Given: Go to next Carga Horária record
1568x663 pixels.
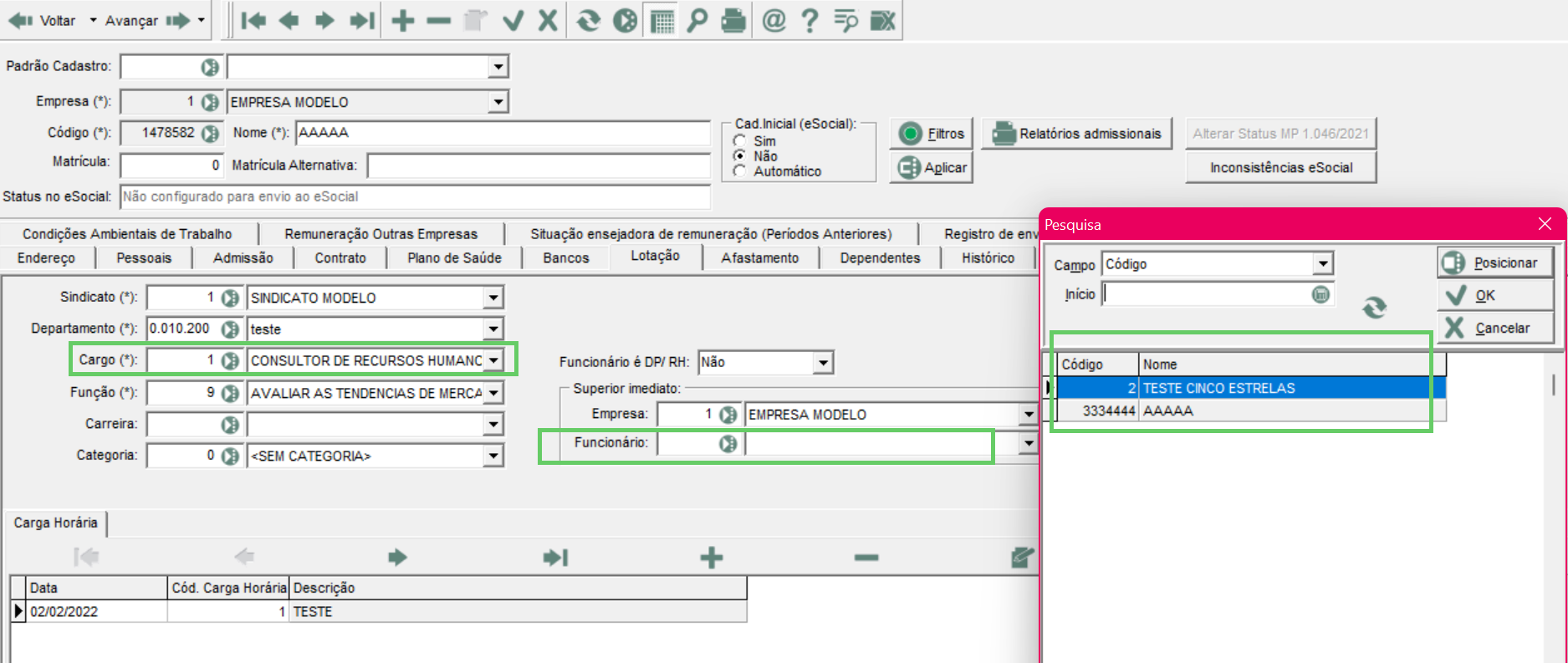Looking at the screenshot, I should 397,558.
